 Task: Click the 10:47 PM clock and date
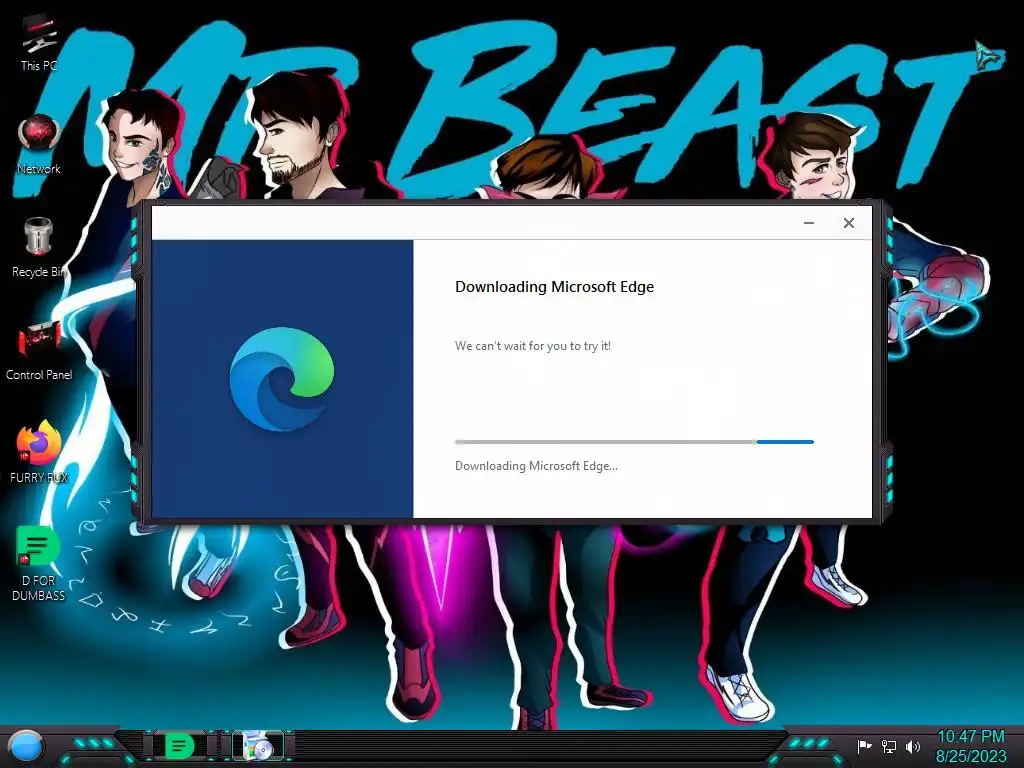[x=971, y=746]
